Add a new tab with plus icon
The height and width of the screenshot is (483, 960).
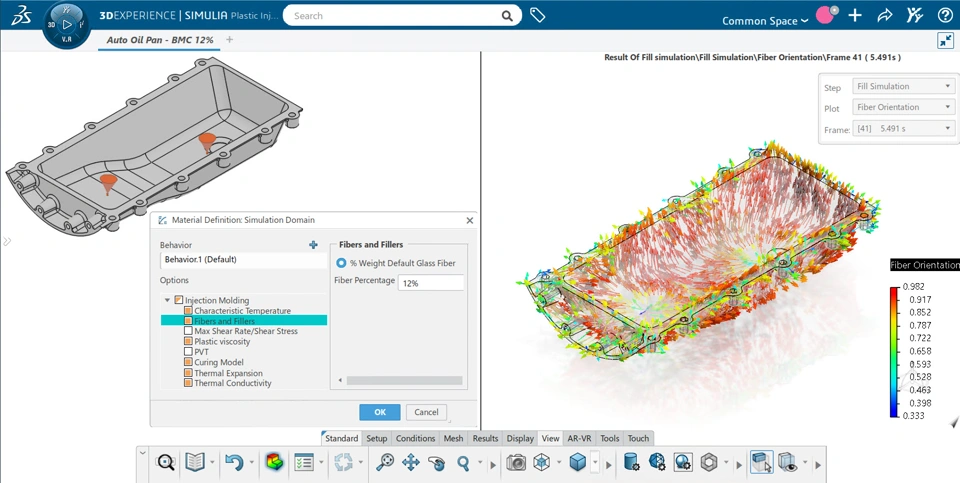coord(230,40)
